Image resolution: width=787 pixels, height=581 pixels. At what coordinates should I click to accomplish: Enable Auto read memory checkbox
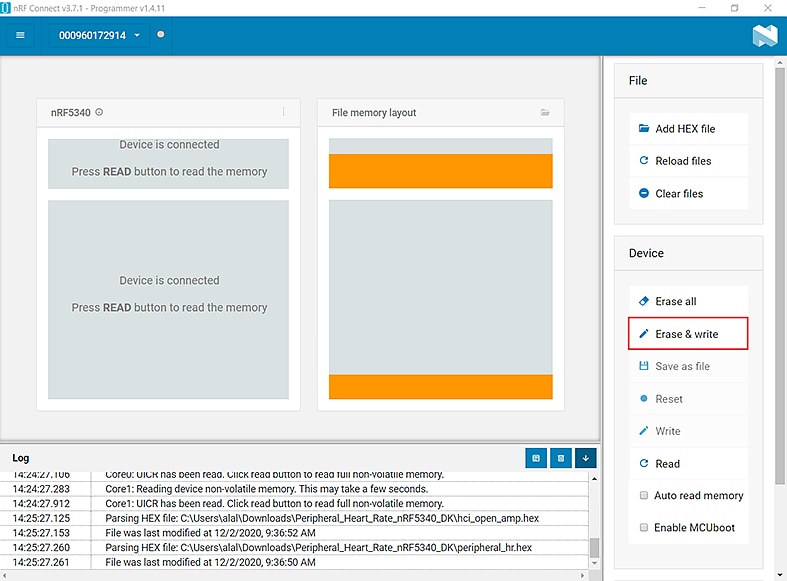(x=643, y=495)
